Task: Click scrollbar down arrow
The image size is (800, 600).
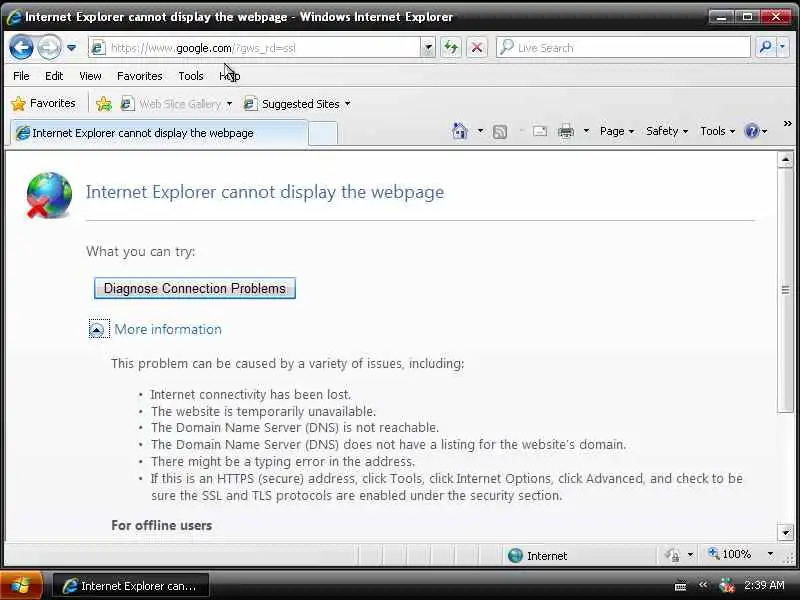Action: pyautogui.click(x=785, y=533)
